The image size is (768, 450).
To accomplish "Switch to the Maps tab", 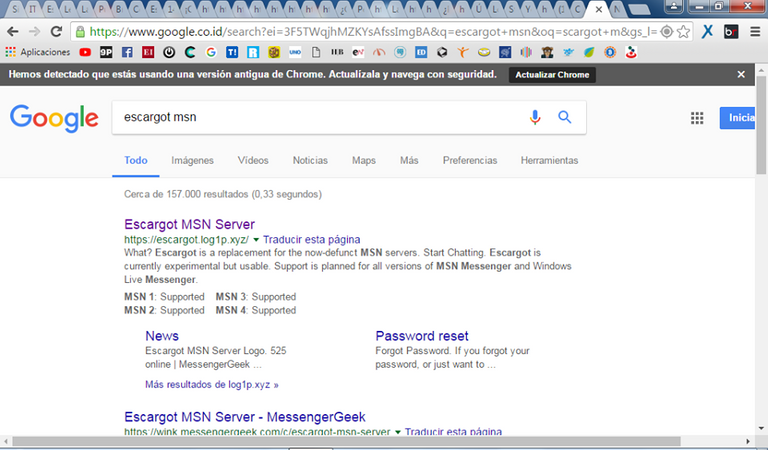I will pyautogui.click(x=364, y=161).
